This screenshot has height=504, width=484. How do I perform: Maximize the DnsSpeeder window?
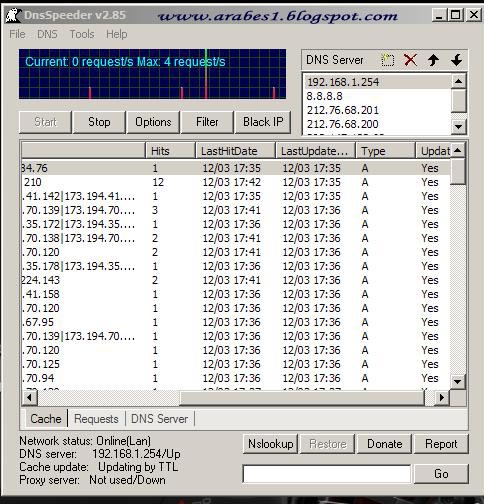(456, 15)
